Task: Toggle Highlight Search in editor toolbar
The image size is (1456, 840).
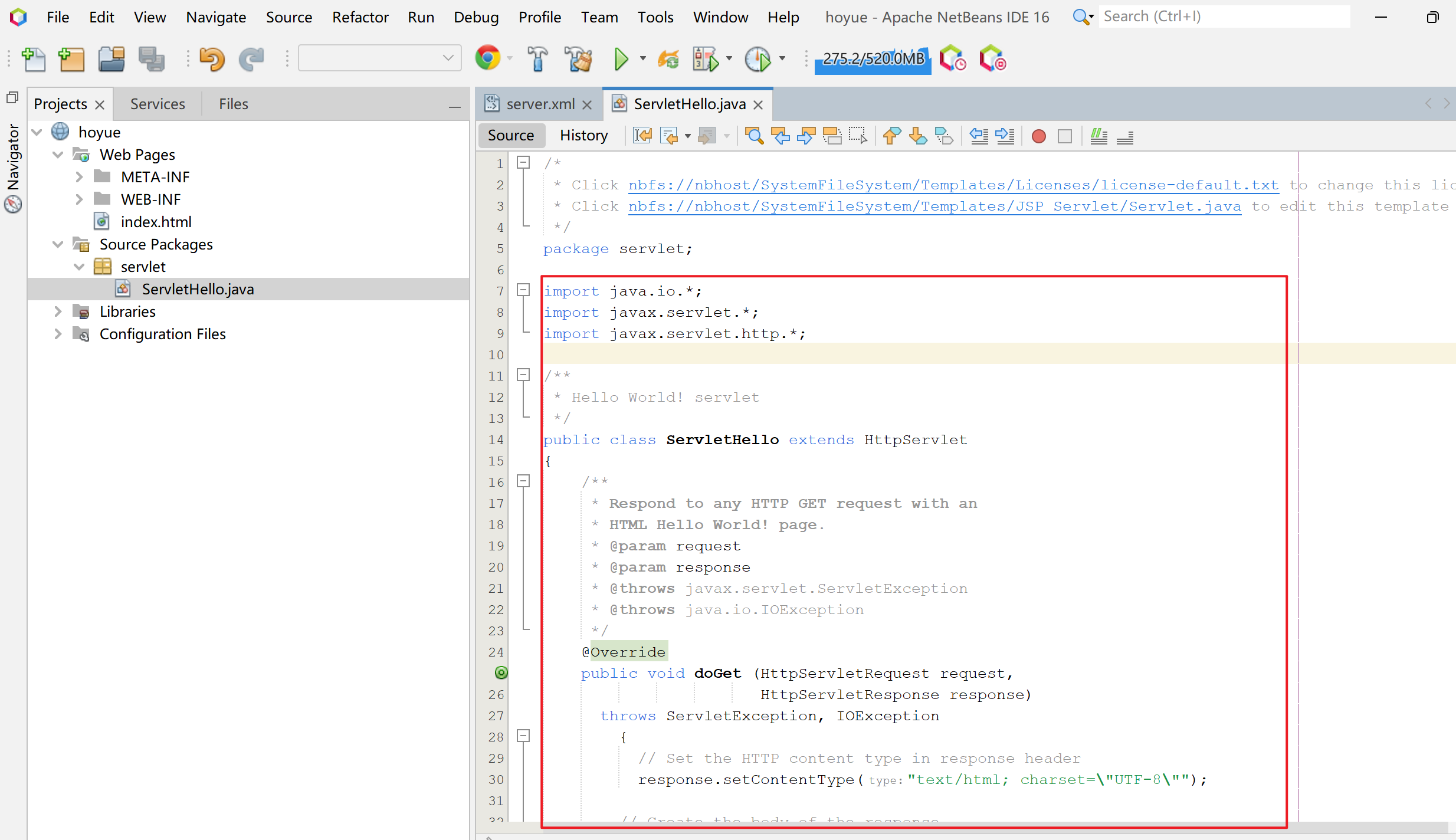Action: pos(832,136)
